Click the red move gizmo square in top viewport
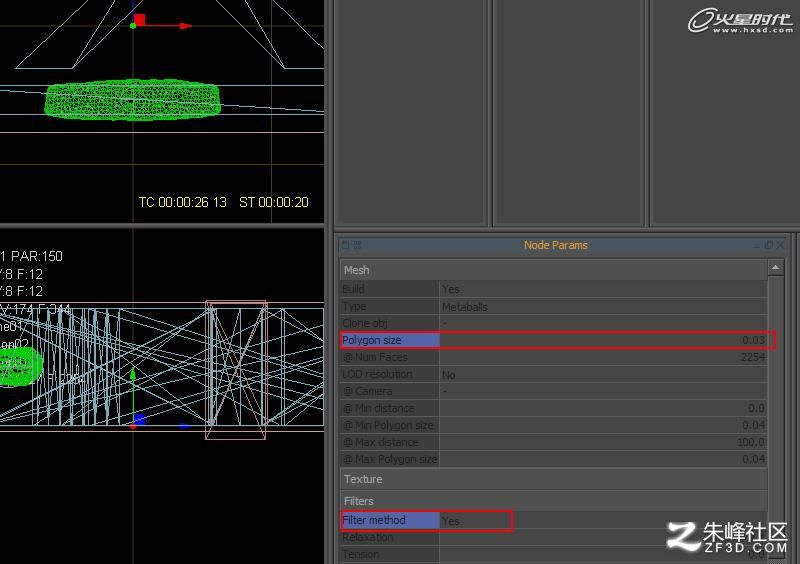Image resolution: width=800 pixels, height=564 pixels. click(140, 19)
